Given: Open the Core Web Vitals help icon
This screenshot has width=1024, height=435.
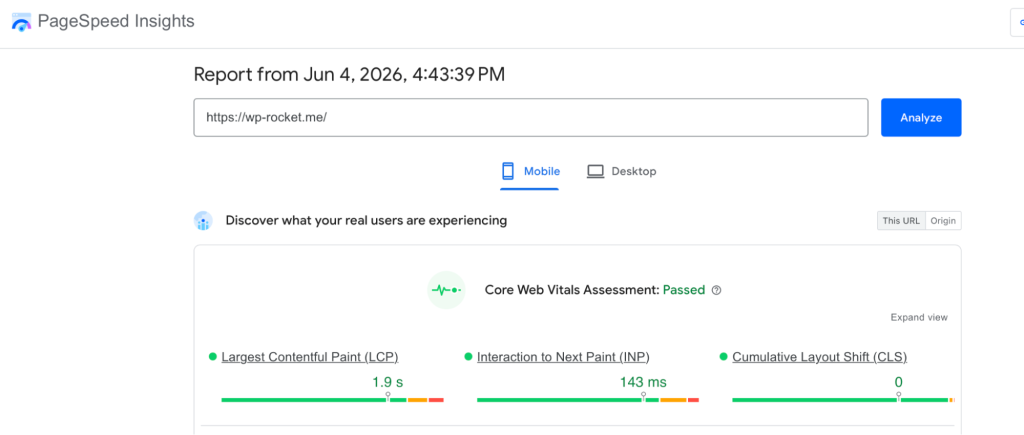Looking at the screenshot, I should coord(716,290).
